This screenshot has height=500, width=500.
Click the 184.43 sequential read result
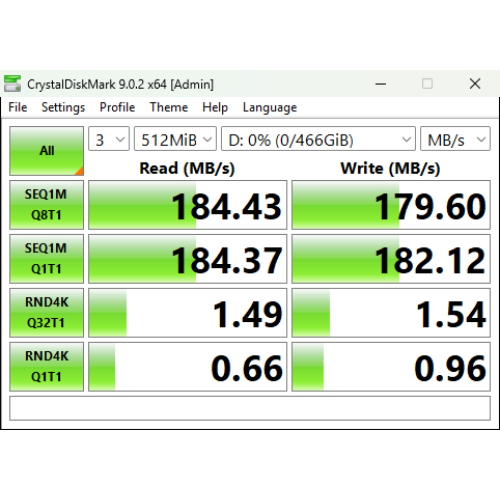click(188, 205)
